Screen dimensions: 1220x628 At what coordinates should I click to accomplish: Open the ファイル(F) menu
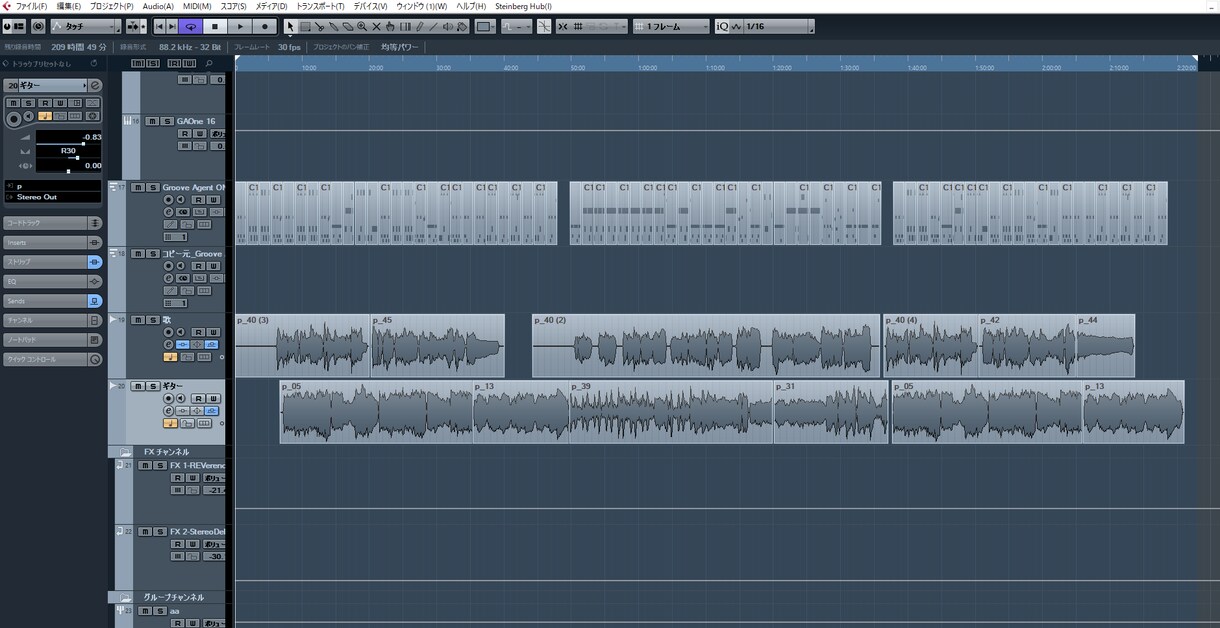(31, 6)
